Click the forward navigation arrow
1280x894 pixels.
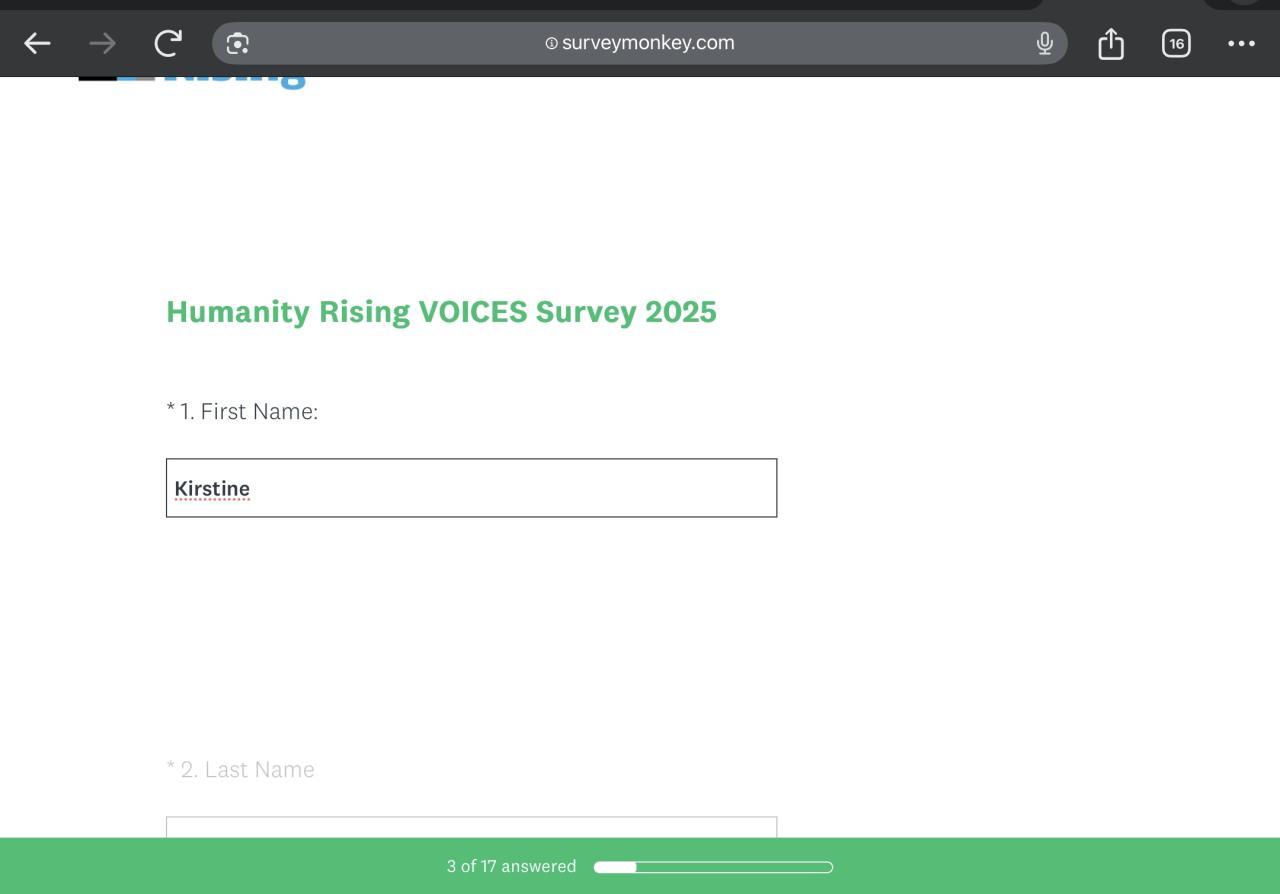(102, 43)
